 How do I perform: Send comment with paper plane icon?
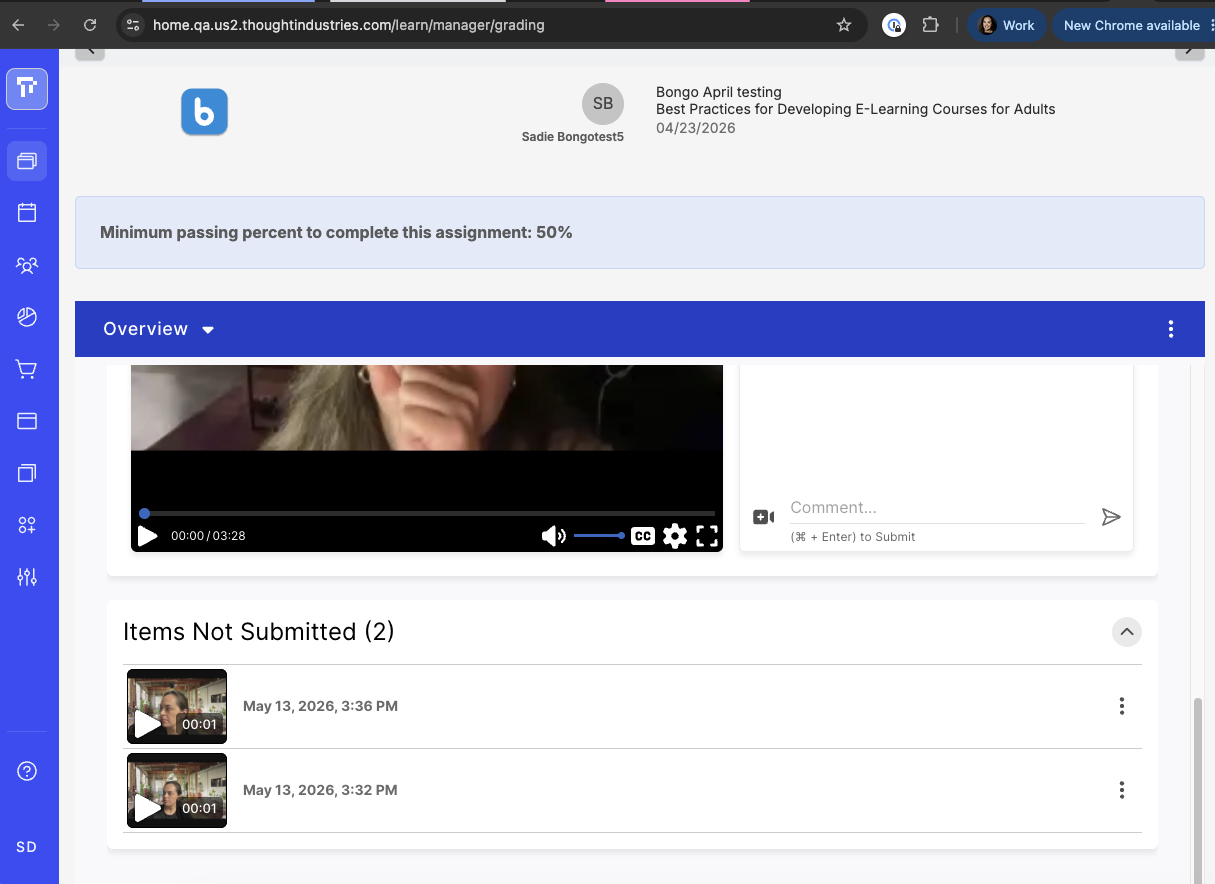[1111, 517]
